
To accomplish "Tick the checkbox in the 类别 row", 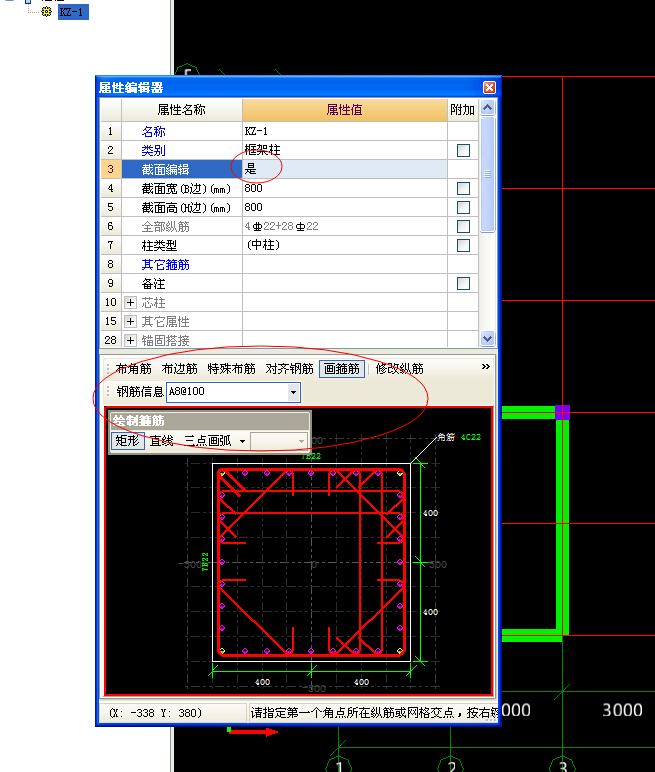I will 463,150.
